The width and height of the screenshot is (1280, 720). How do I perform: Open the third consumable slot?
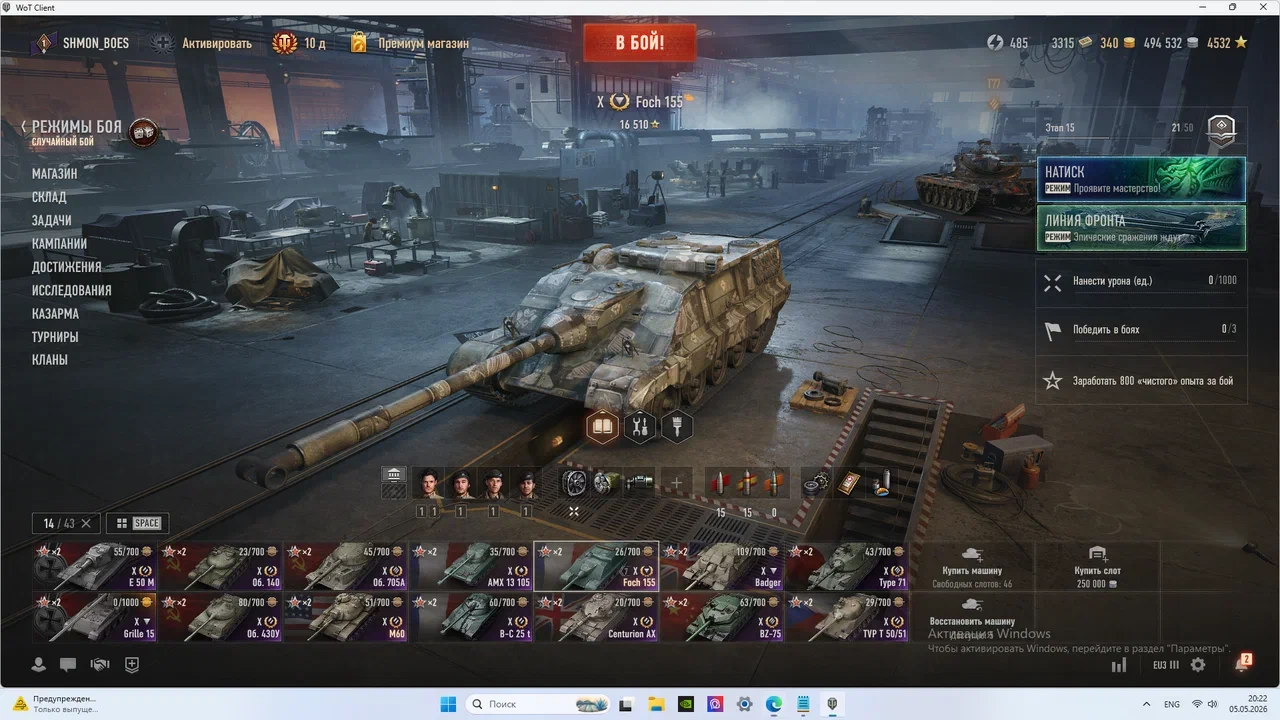click(x=880, y=483)
